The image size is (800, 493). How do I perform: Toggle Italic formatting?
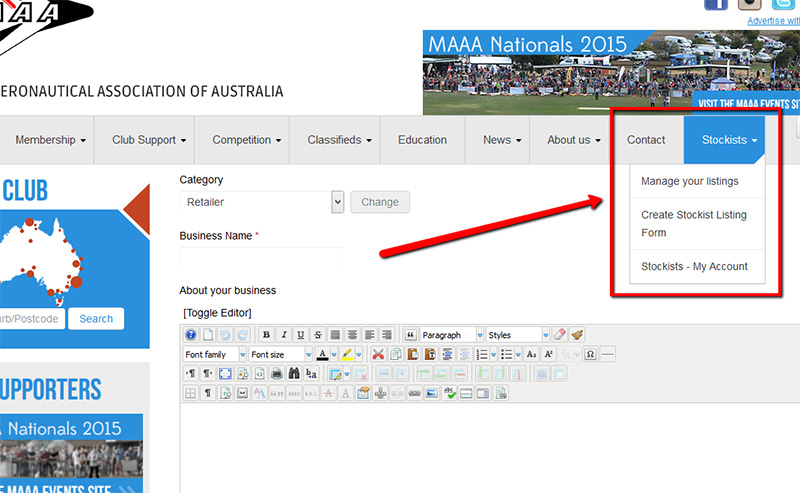[x=283, y=335]
